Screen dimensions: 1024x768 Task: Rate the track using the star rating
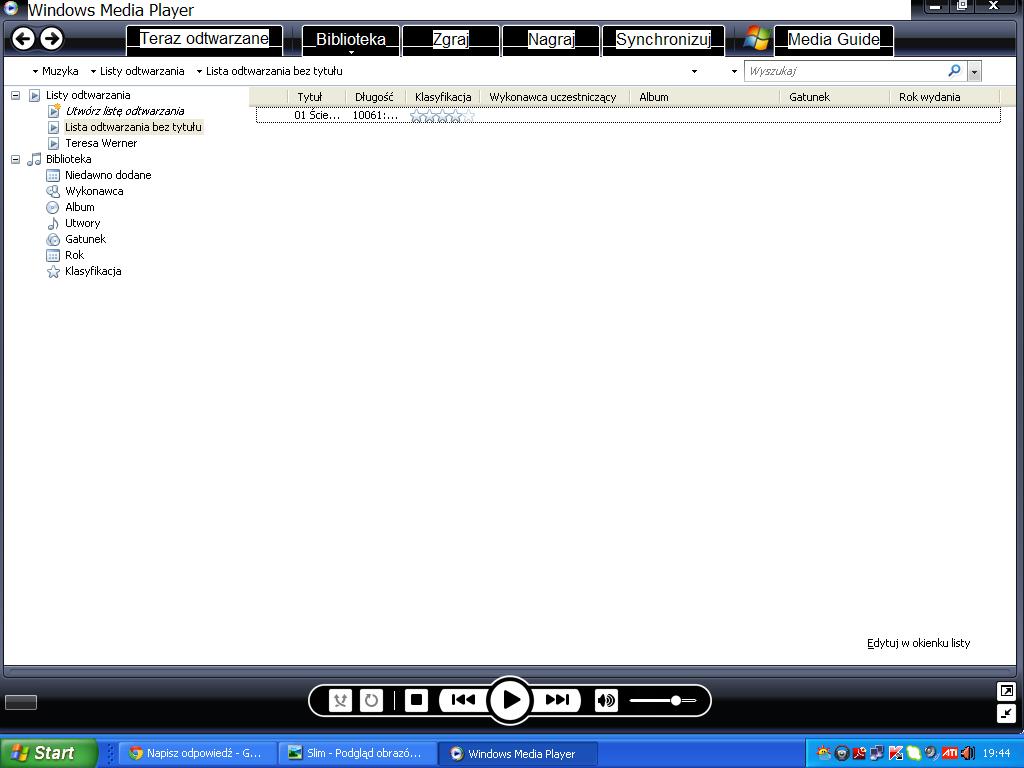[442, 116]
